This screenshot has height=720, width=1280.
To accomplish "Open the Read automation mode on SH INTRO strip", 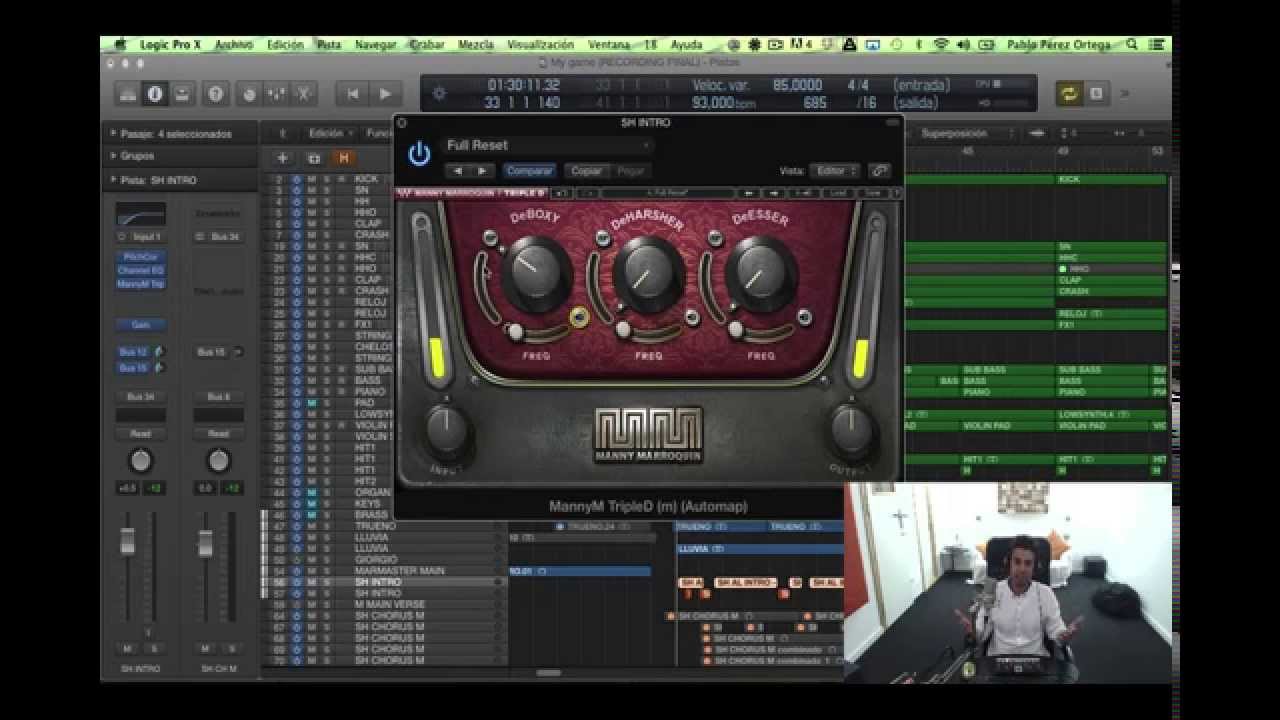I will tap(140, 433).
